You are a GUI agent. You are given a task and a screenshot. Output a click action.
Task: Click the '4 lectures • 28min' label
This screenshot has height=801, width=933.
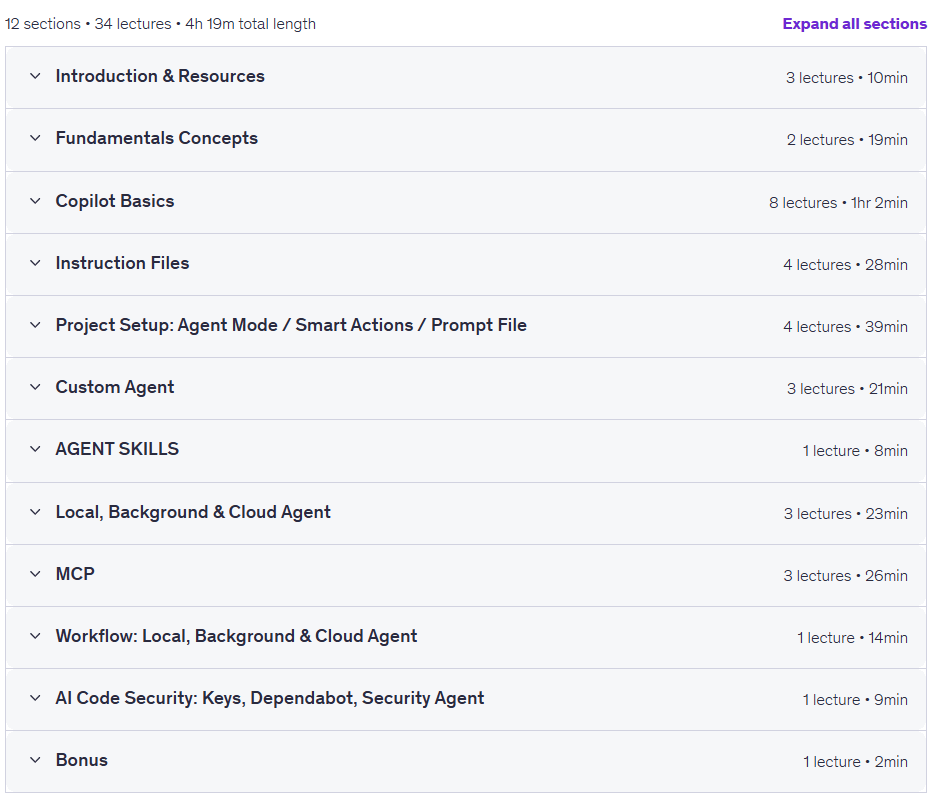click(846, 264)
